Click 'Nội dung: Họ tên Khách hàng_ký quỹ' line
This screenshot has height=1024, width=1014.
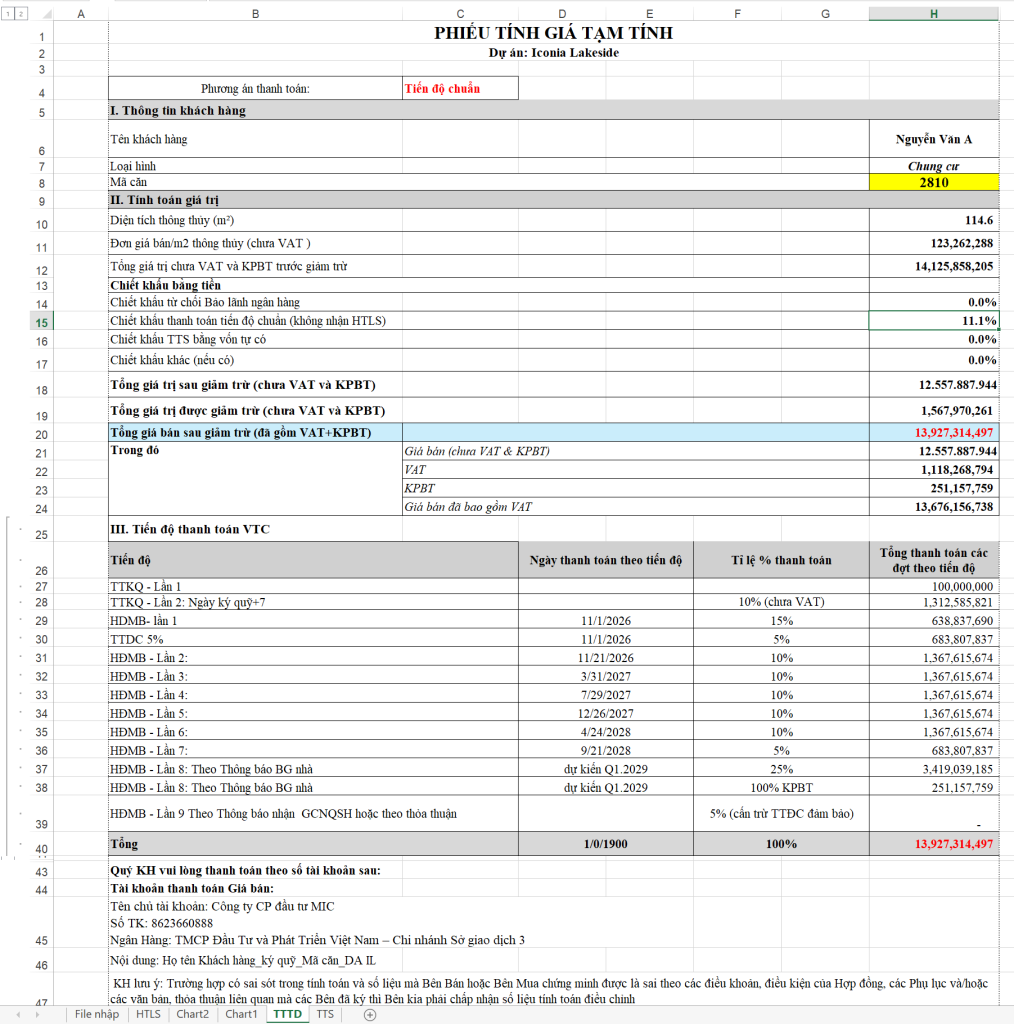pyautogui.click(x=243, y=960)
